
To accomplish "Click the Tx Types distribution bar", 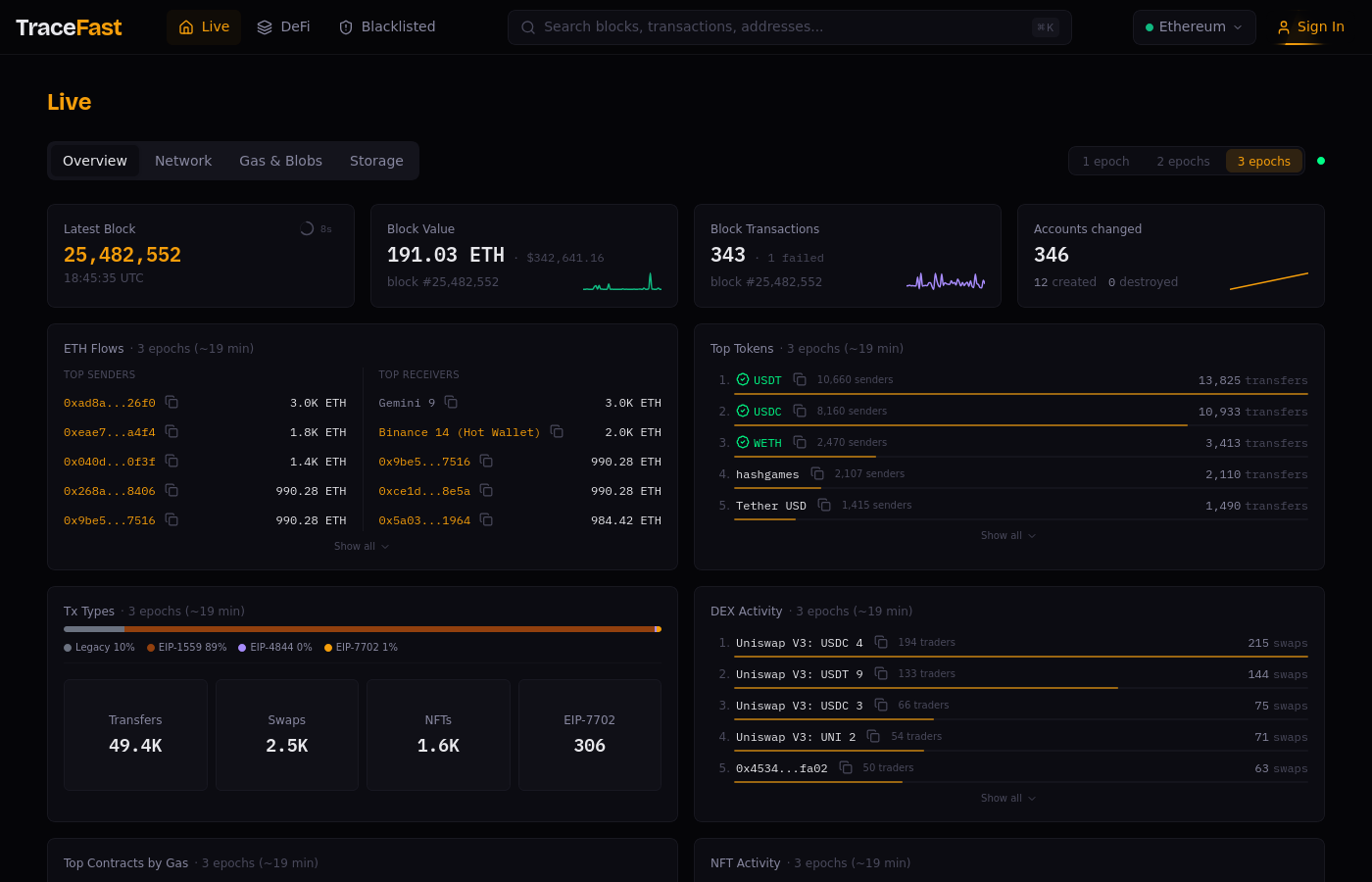I will click(363, 629).
